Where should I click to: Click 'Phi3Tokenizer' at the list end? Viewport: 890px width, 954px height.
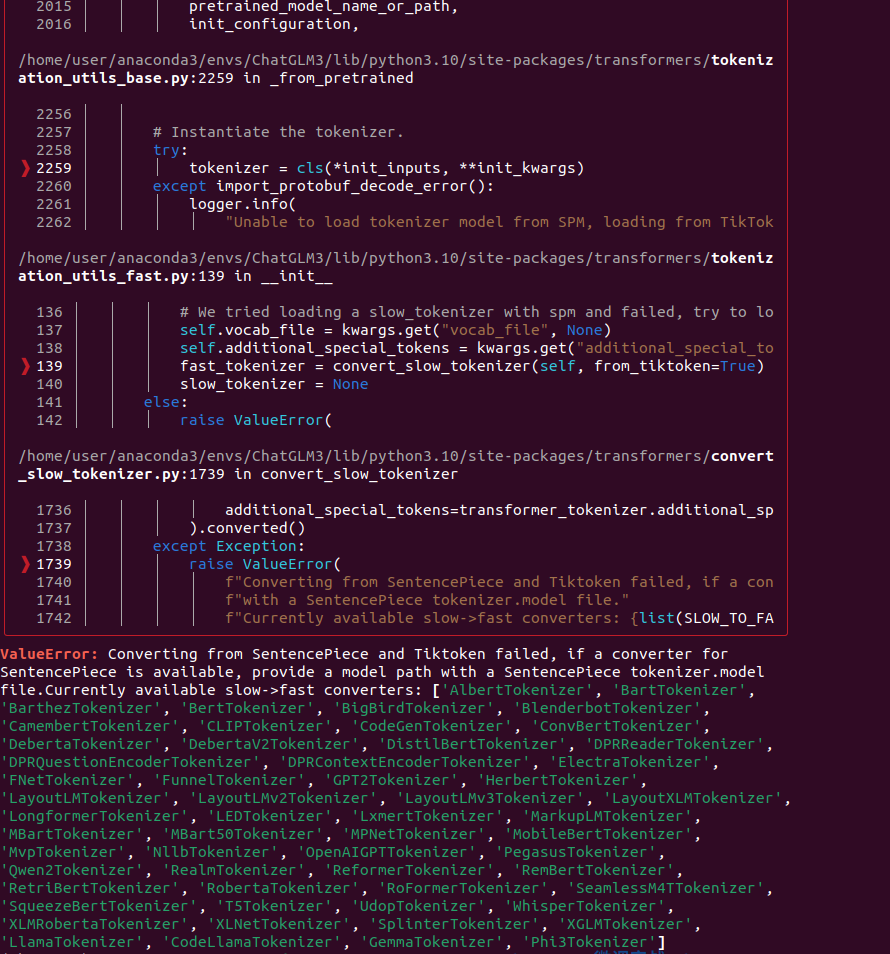[x=588, y=942]
